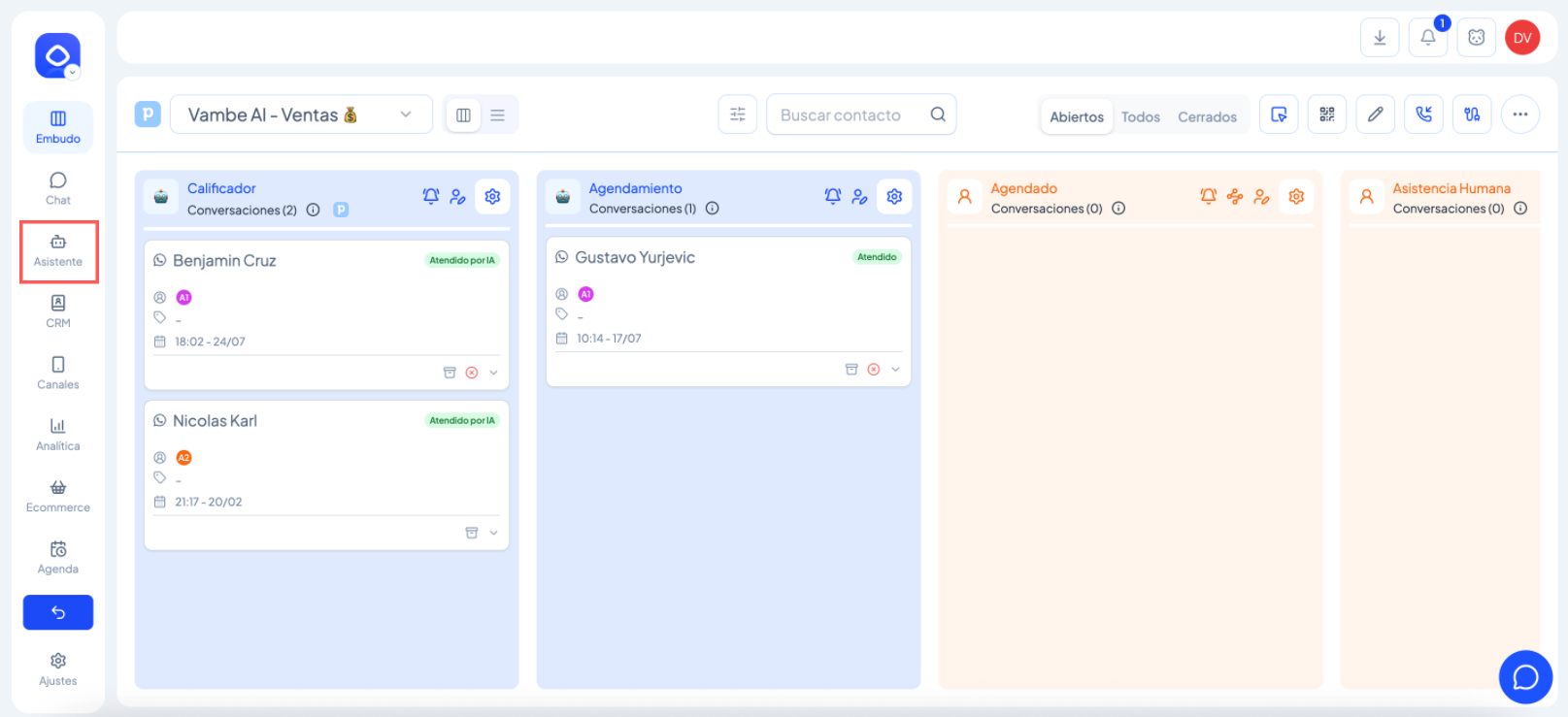The image size is (1568, 717).
Task: Select the Todos tab
Action: (x=1140, y=116)
